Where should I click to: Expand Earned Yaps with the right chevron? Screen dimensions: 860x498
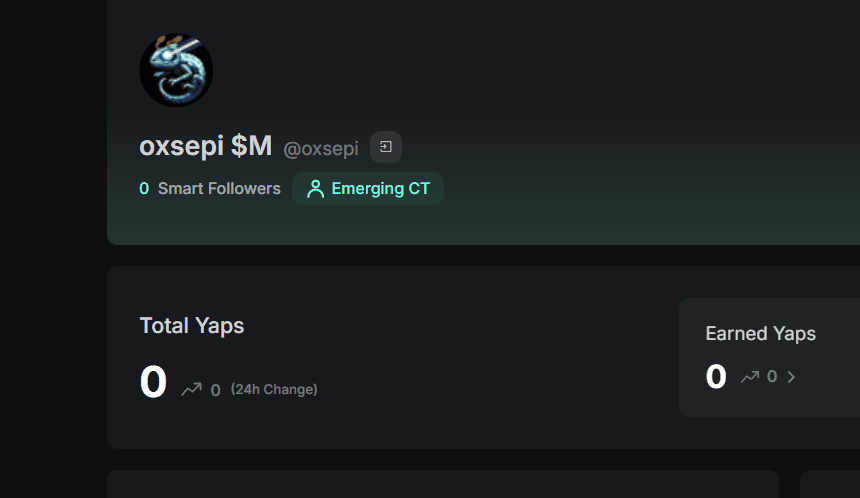pyautogui.click(x=791, y=377)
